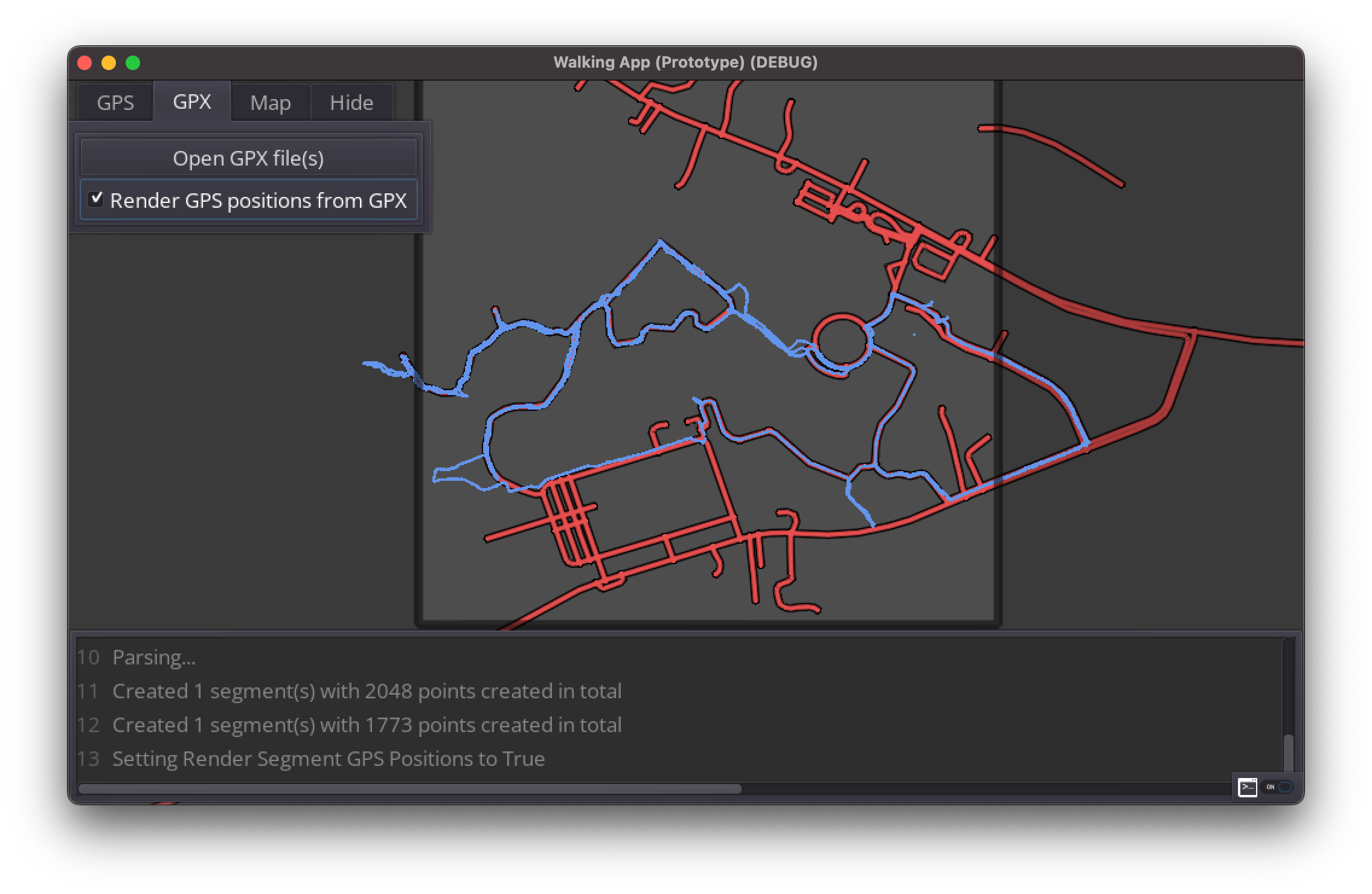
Task: Minimize the window with yellow button
Action: point(109,63)
